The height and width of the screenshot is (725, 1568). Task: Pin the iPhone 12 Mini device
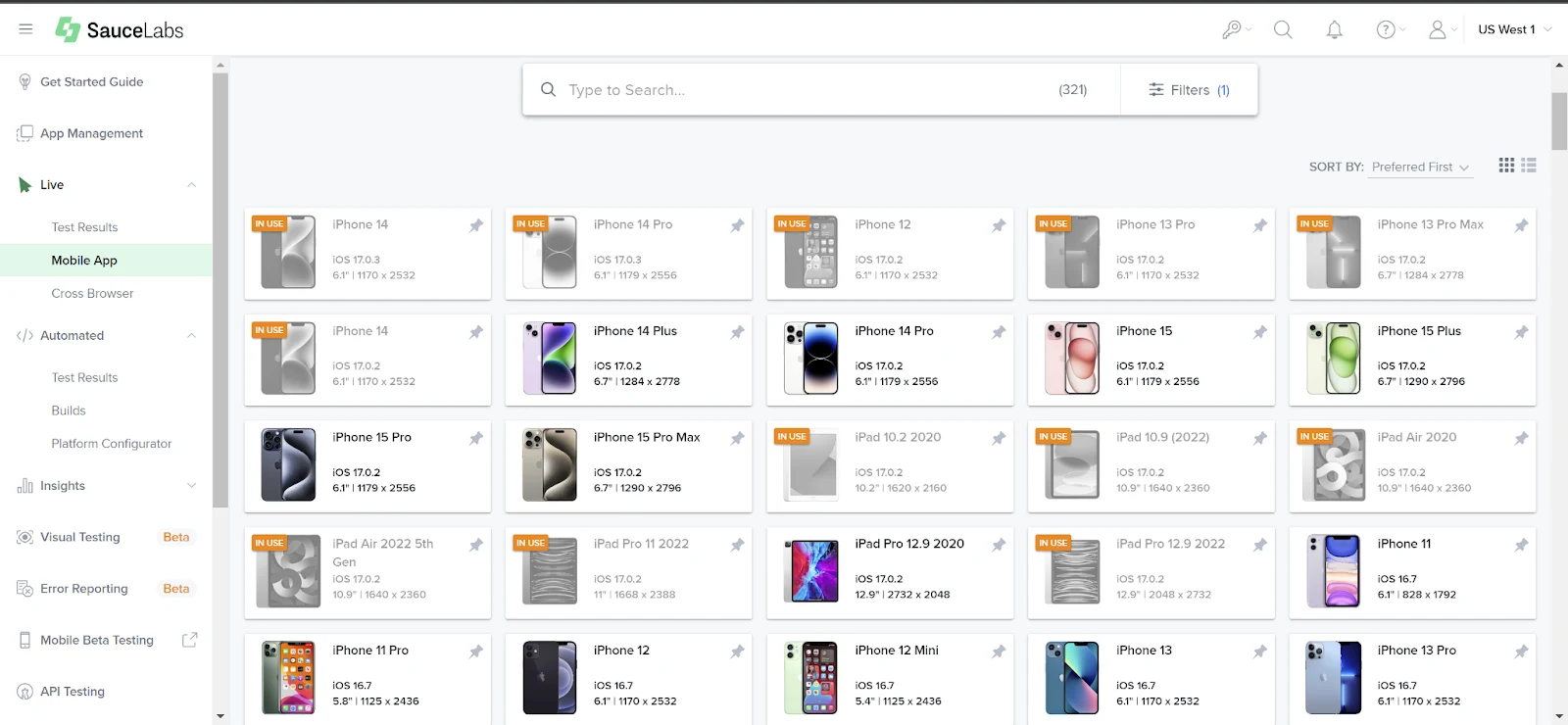point(999,652)
